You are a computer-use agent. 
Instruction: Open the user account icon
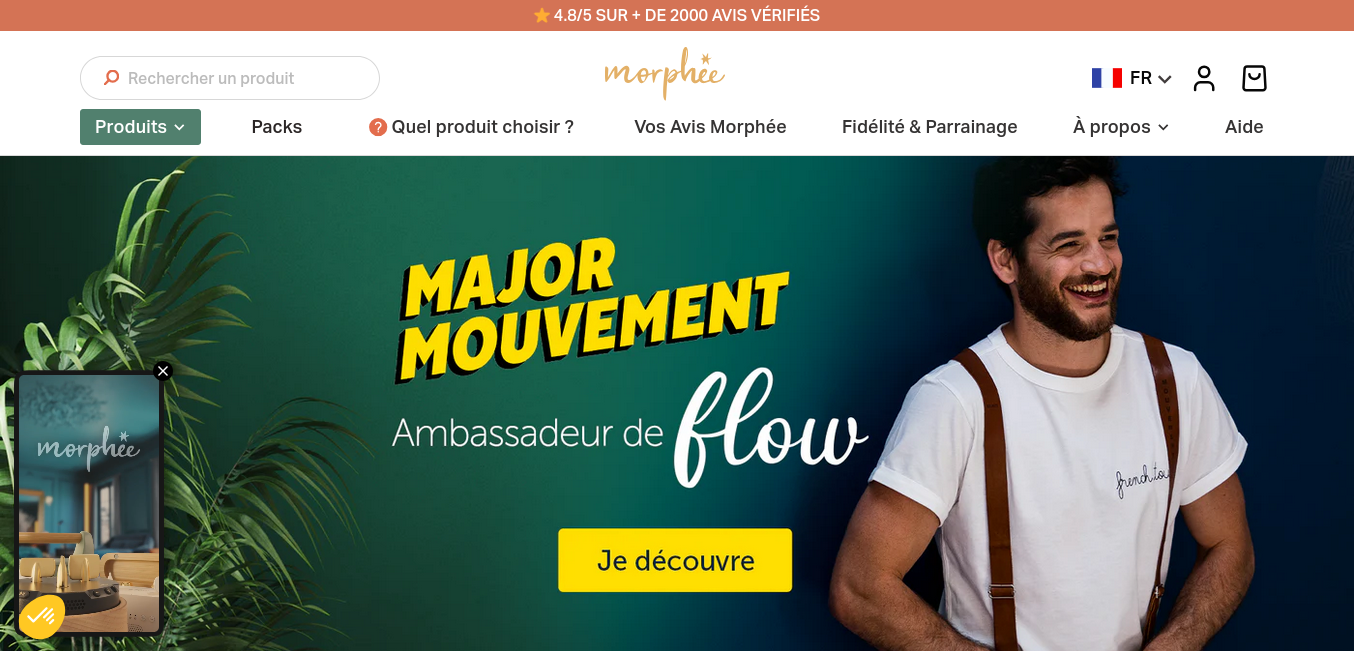click(x=1204, y=78)
